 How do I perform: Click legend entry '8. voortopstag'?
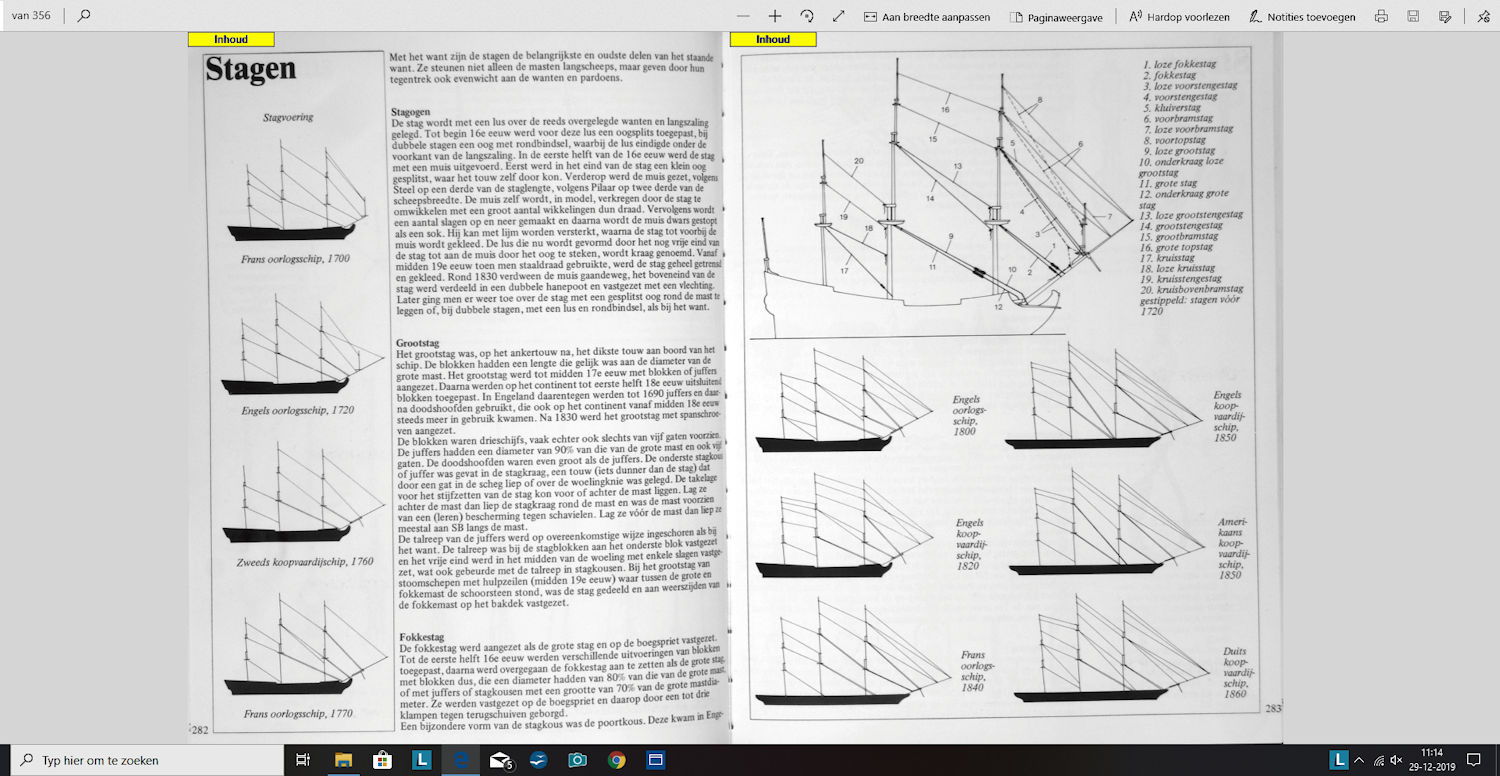pyautogui.click(x=1177, y=140)
